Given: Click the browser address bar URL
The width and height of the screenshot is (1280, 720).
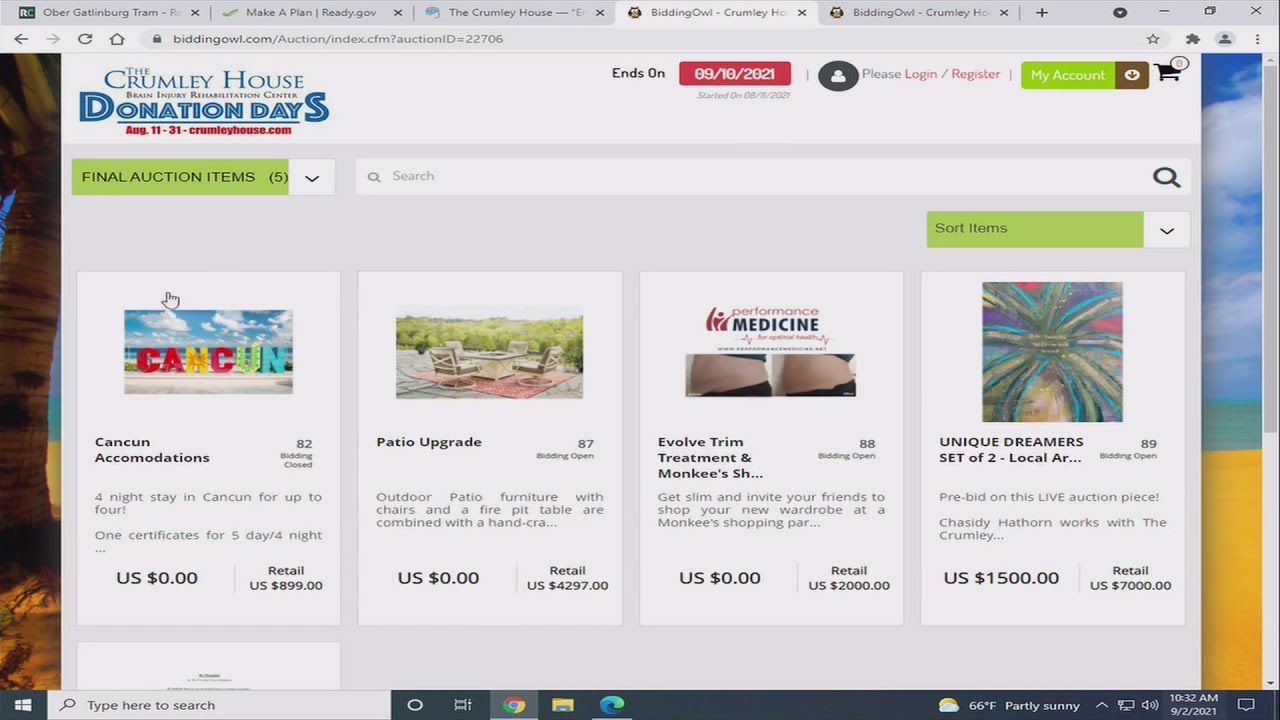Looking at the screenshot, I should click(338, 39).
